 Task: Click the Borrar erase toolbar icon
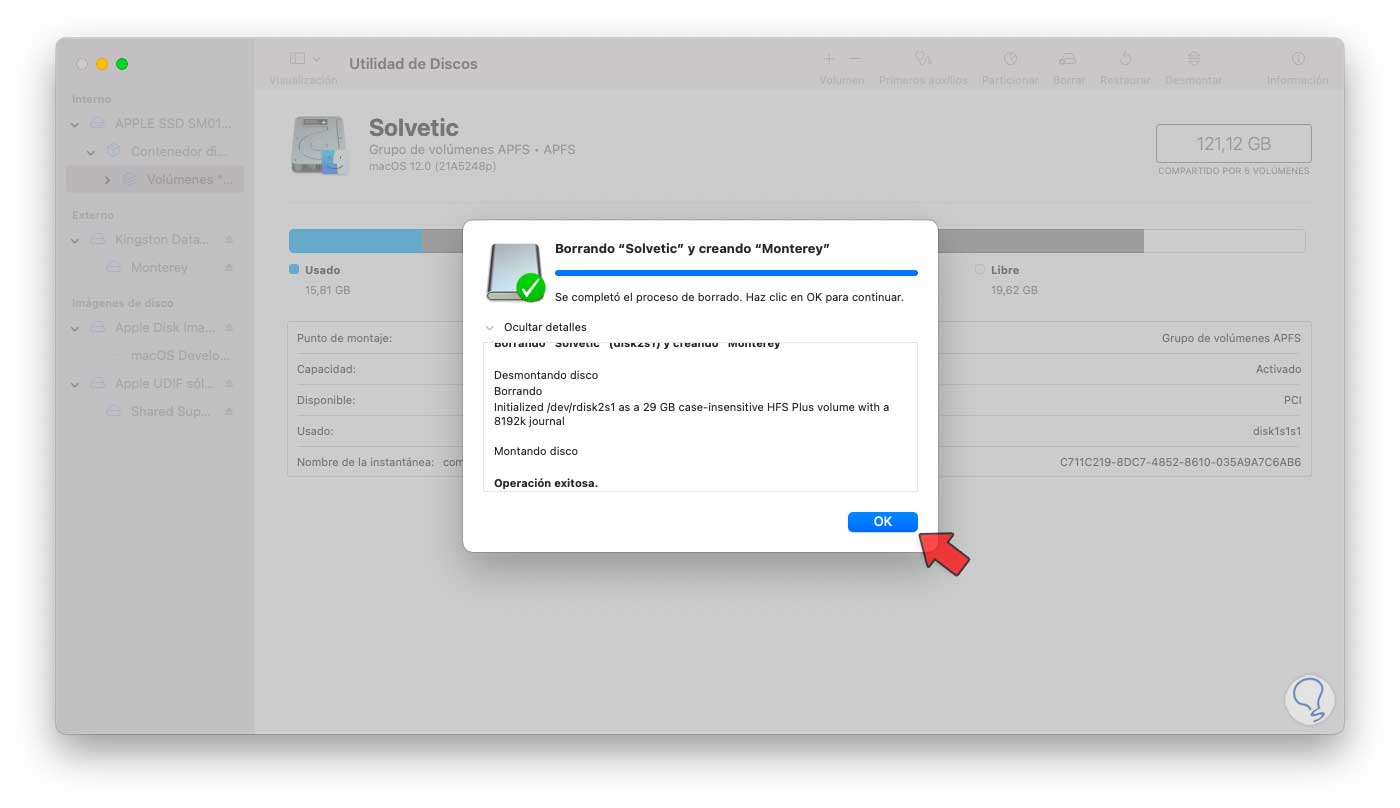tap(1068, 60)
